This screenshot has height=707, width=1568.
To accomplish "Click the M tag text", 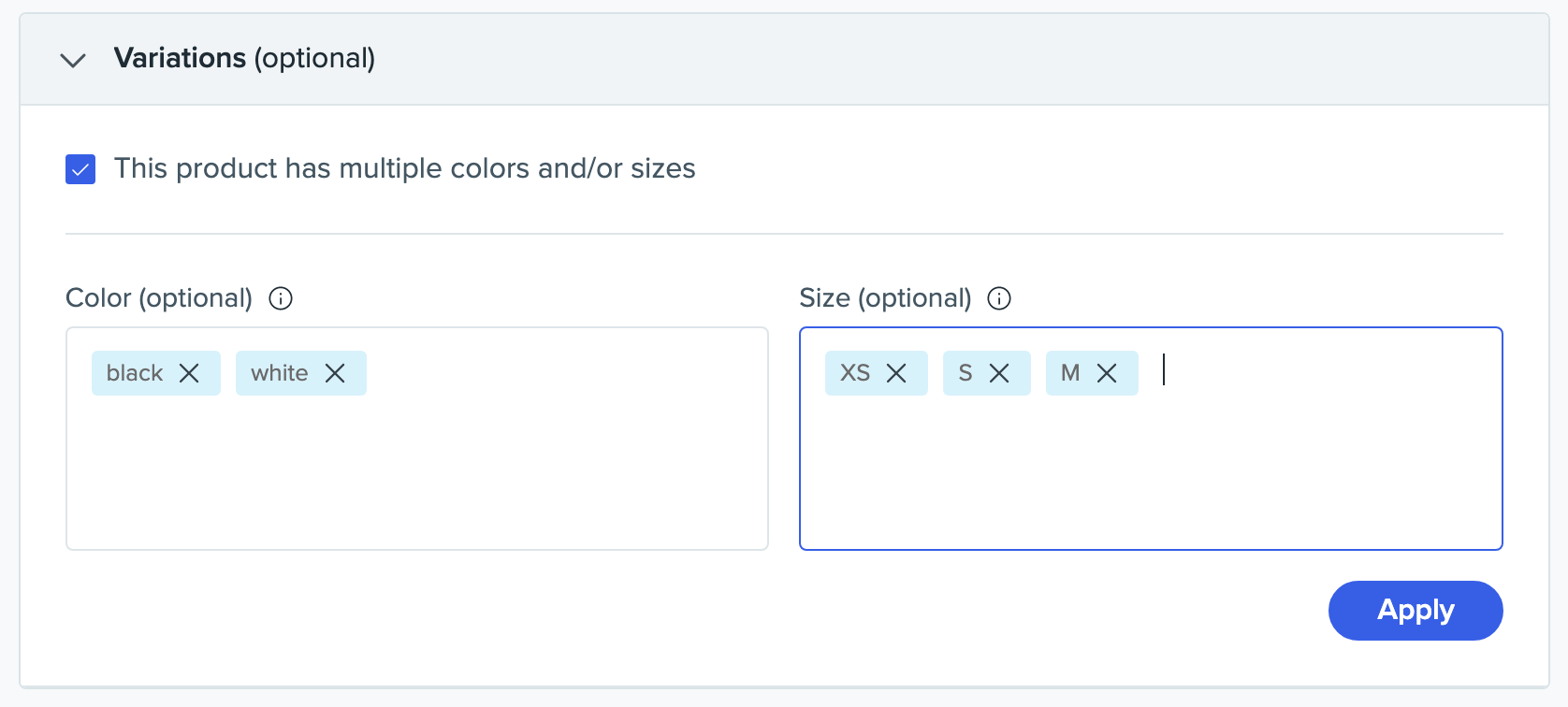I will coord(1070,373).
